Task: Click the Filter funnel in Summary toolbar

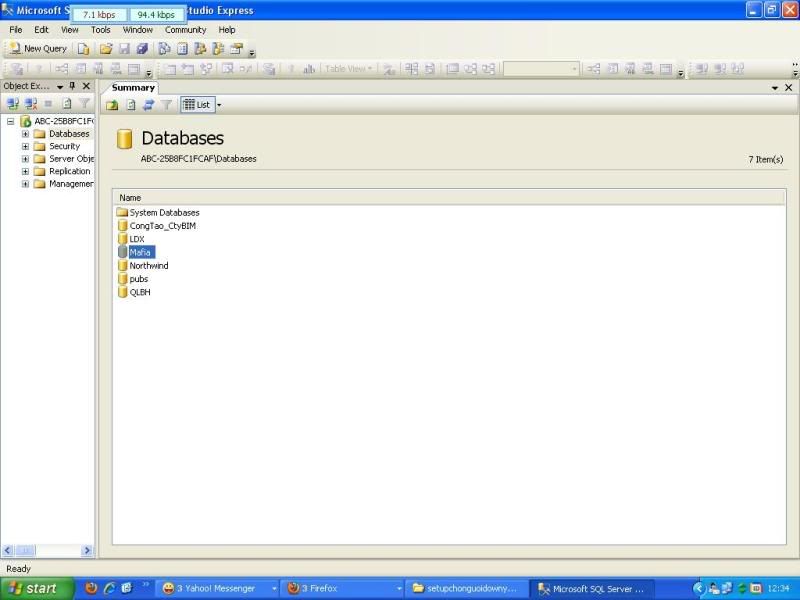Action: click(x=166, y=105)
